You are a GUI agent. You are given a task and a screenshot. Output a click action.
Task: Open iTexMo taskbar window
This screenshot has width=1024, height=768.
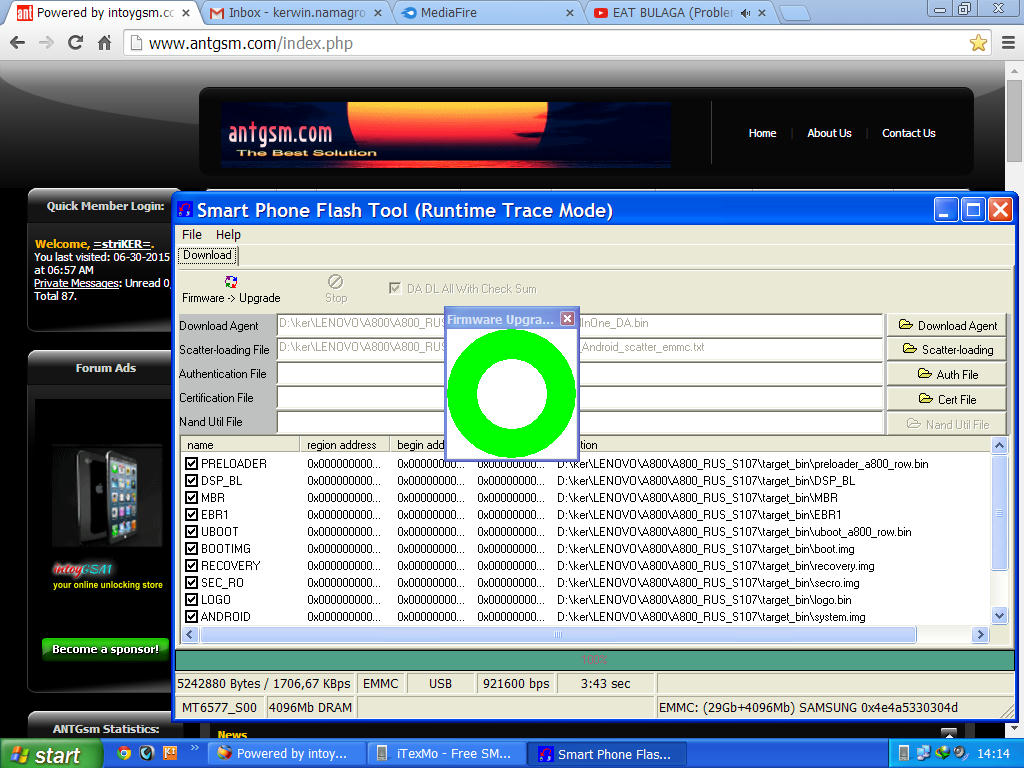pyautogui.click(x=447, y=754)
